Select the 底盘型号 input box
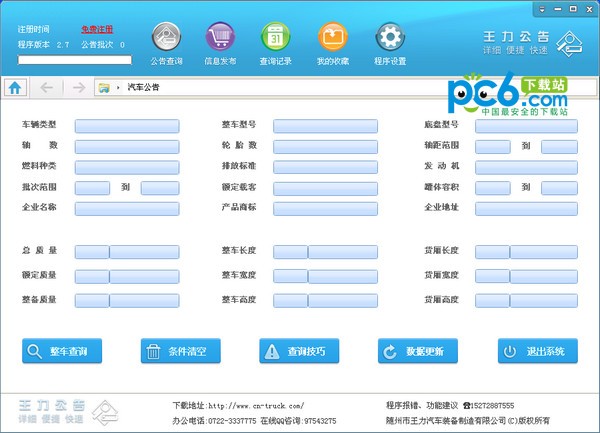The width and height of the screenshot is (600, 433). [x=526, y=126]
